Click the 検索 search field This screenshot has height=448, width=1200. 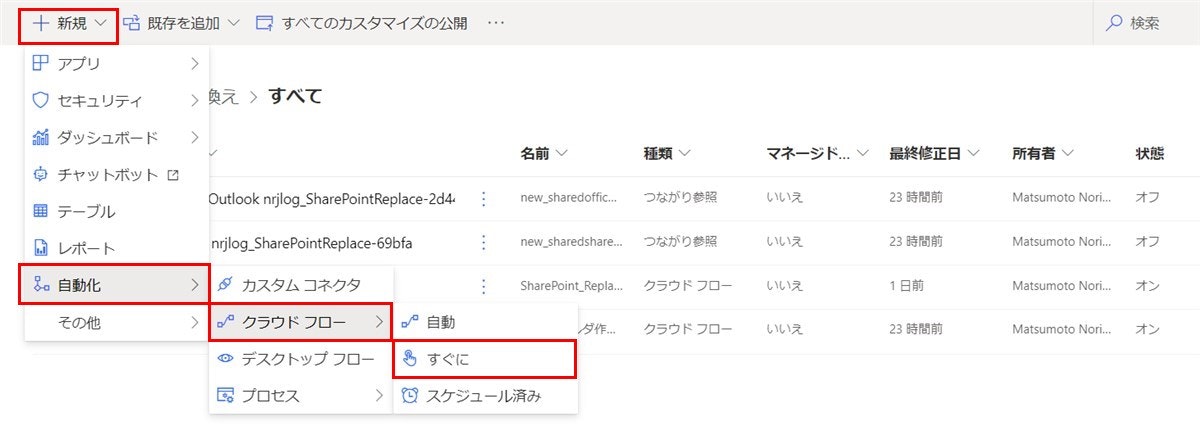[x=1146, y=22]
